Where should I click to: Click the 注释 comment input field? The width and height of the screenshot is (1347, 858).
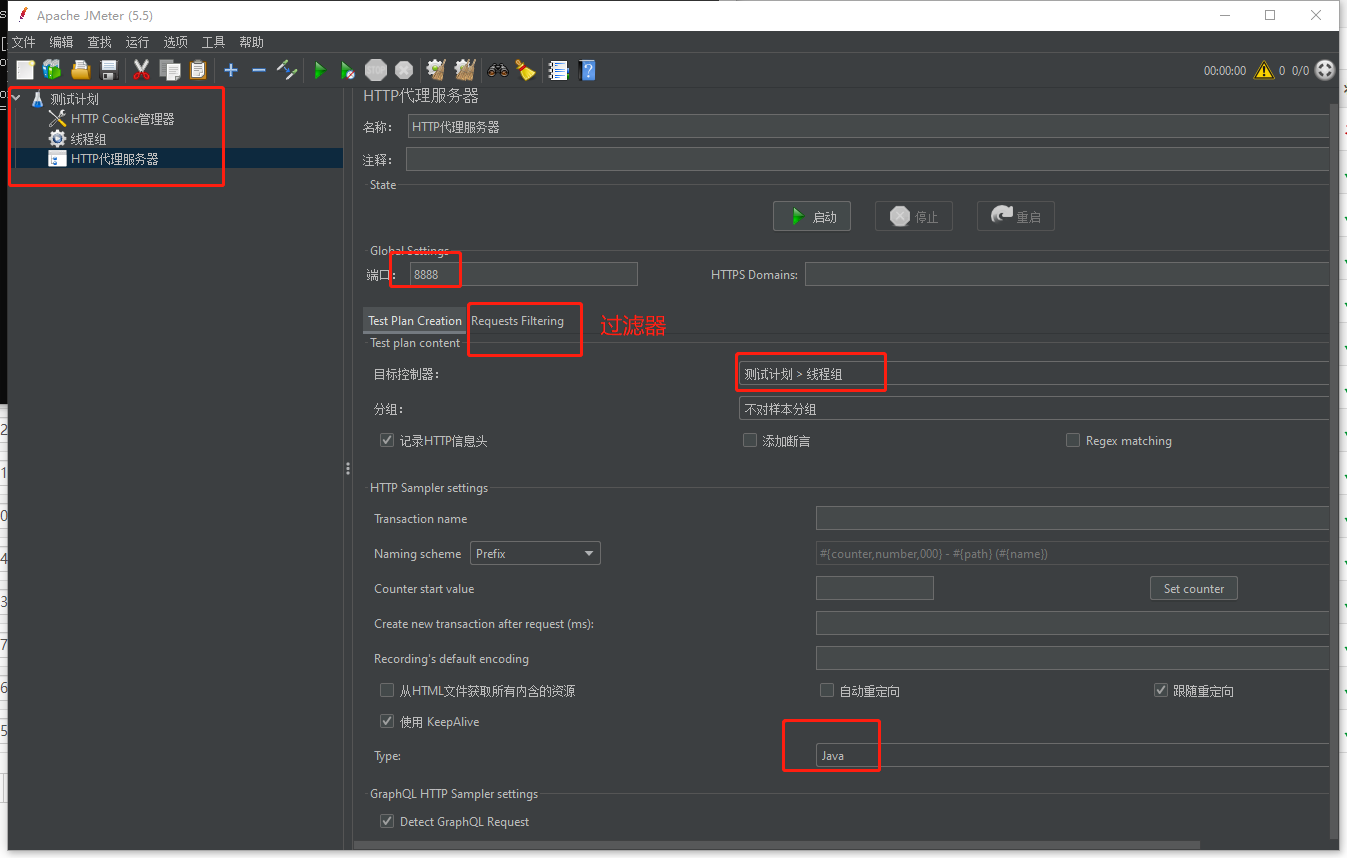[868, 160]
